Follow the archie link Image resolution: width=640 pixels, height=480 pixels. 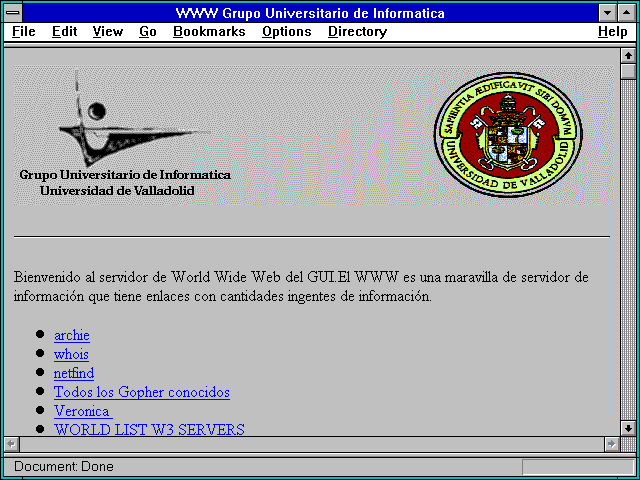coord(72,335)
